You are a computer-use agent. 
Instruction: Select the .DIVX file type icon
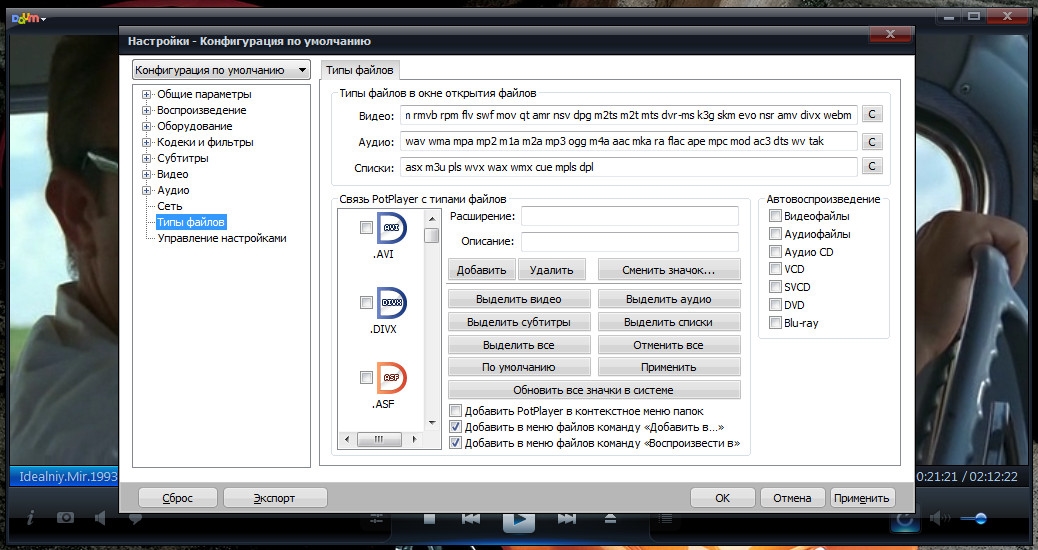(x=391, y=303)
